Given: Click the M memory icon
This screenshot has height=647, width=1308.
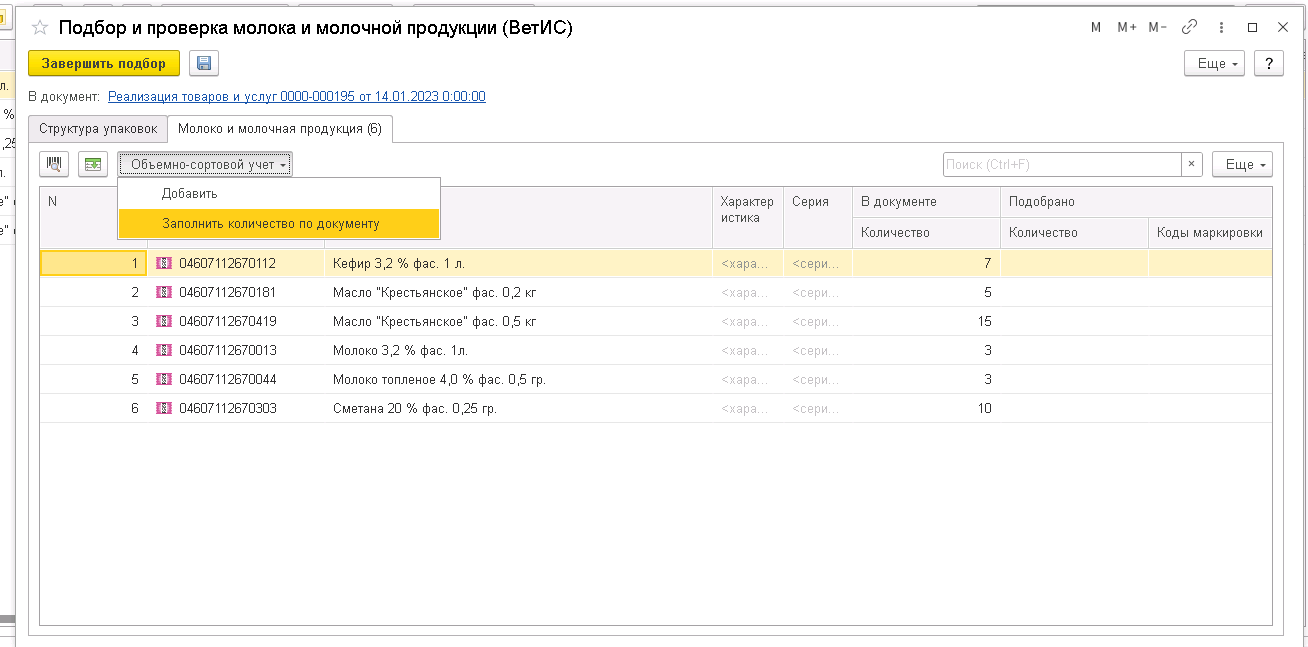Looking at the screenshot, I should pyautogui.click(x=1096, y=27).
